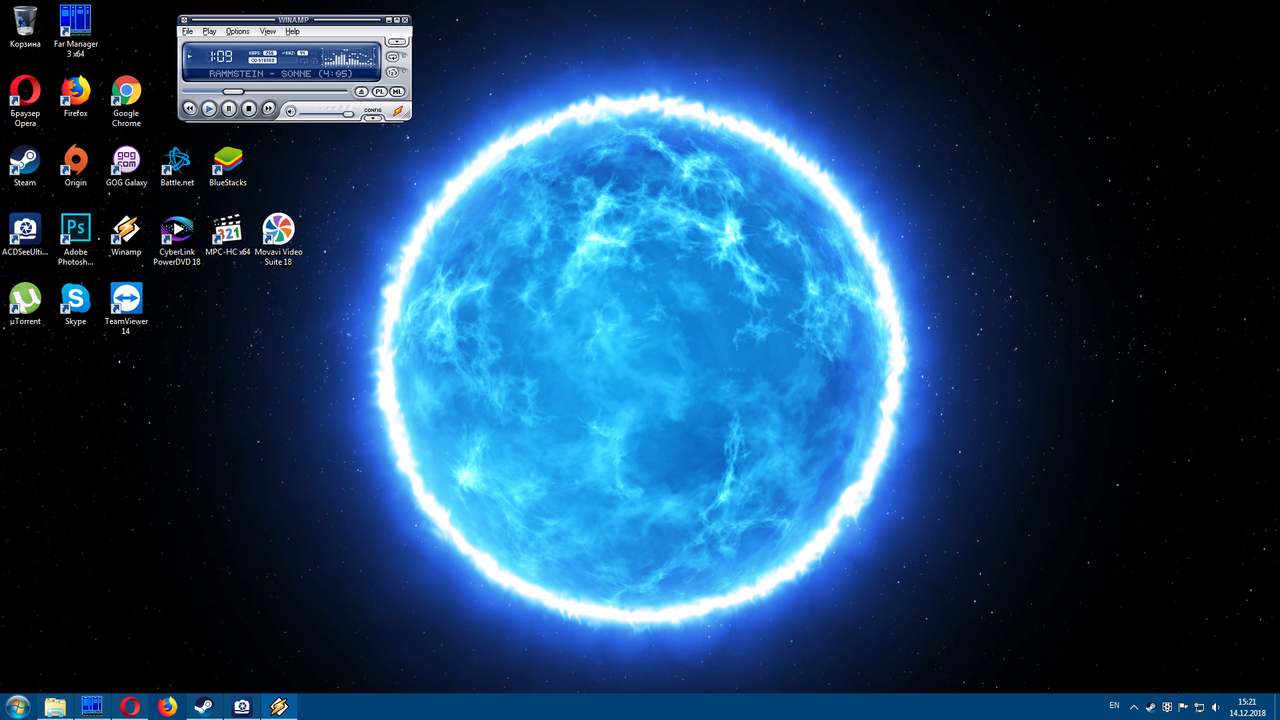The height and width of the screenshot is (720, 1280).
Task: Open the dropdown arrow above the repeat button
Action: [x=397, y=42]
